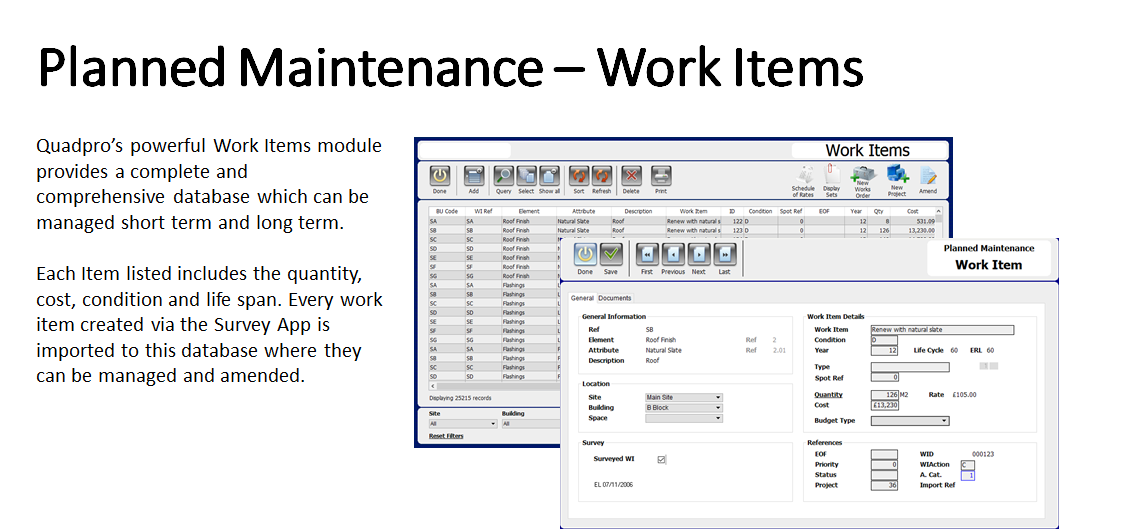The height and width of the screenshot is (529, 1130).
Task: Click the EOF field in References
Action: click(x=884, y=455)
